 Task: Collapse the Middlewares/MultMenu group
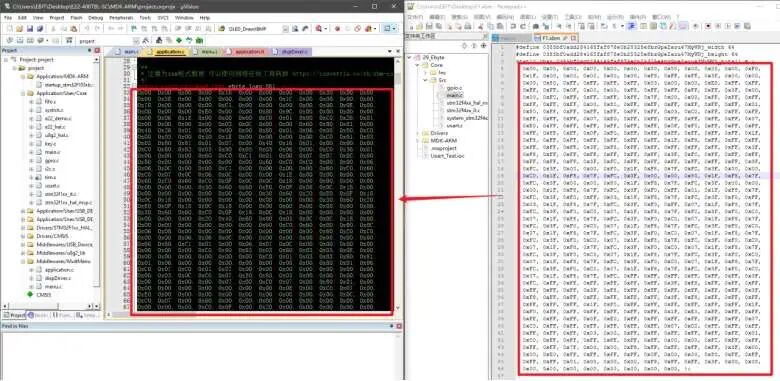23,261
